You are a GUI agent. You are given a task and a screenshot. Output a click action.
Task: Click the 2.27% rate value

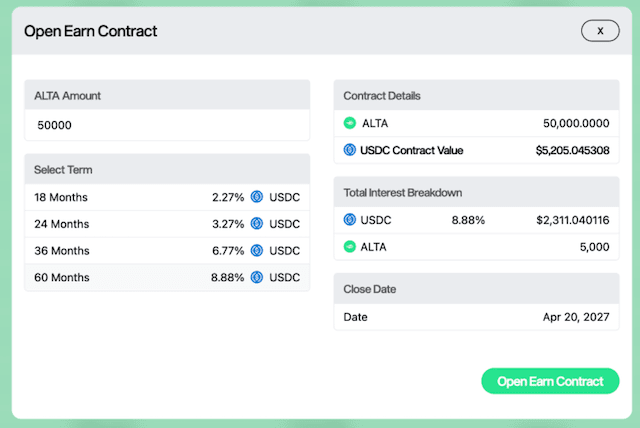228,197
